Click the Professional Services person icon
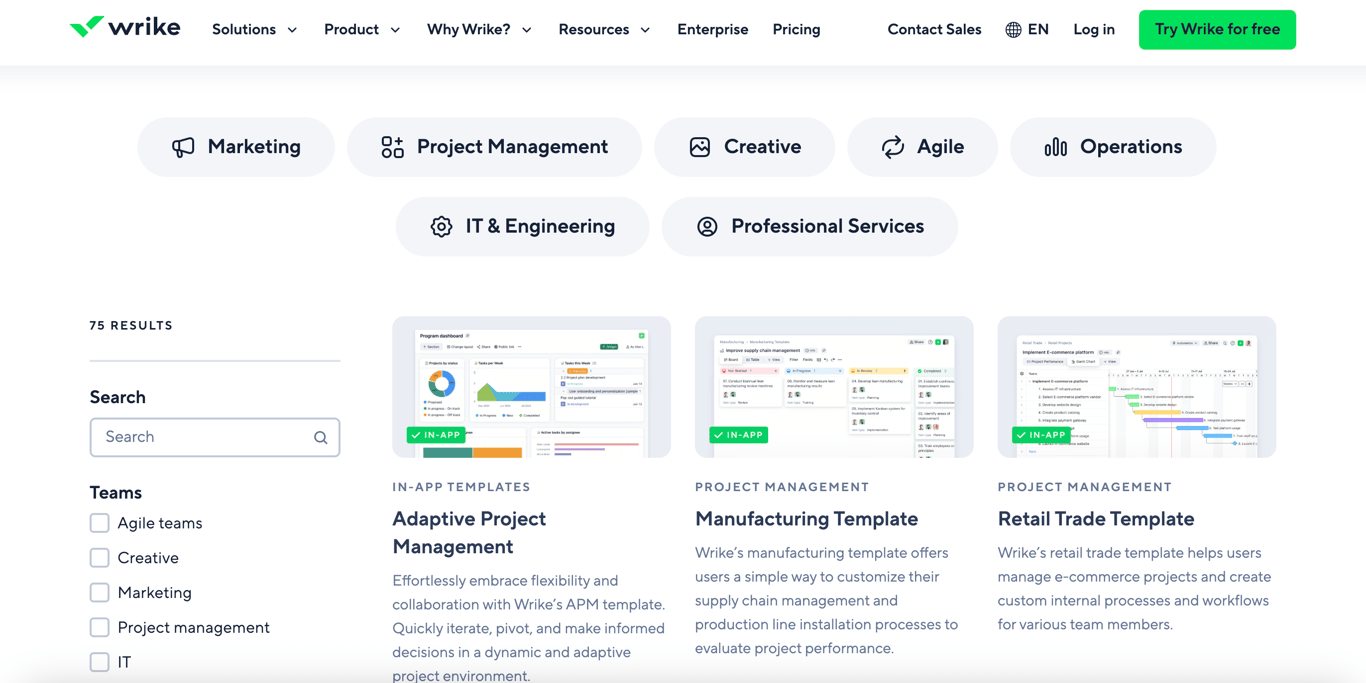1366x683 pixels. coord(707,227)
